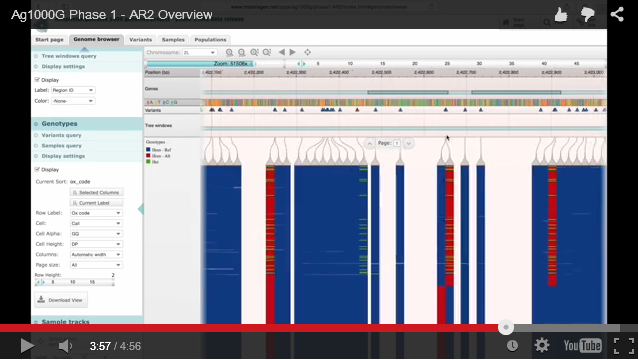
Task: Click the red variant triangle marker
Action: pyautogui.click(x=357, y=110)
